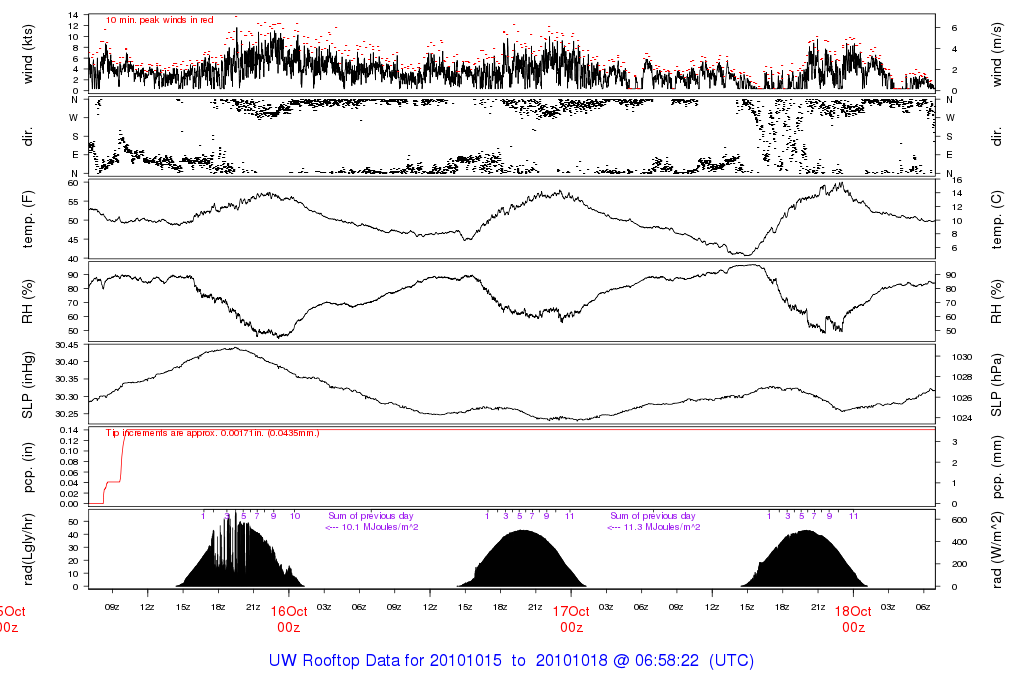This screenshot has height=700, width=1024.
Task: Click the '18Oct 00z' date marker
Action: [x=853, y=619]
